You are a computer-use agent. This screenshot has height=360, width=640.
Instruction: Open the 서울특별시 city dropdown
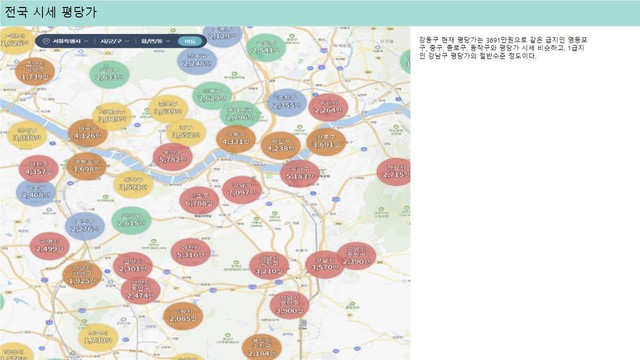(70, 41)
